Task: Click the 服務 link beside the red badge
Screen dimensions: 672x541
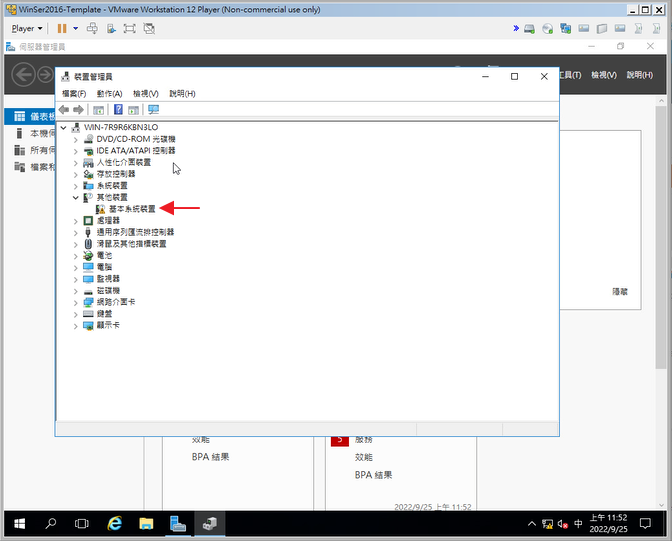Action: tap(363, 440)
